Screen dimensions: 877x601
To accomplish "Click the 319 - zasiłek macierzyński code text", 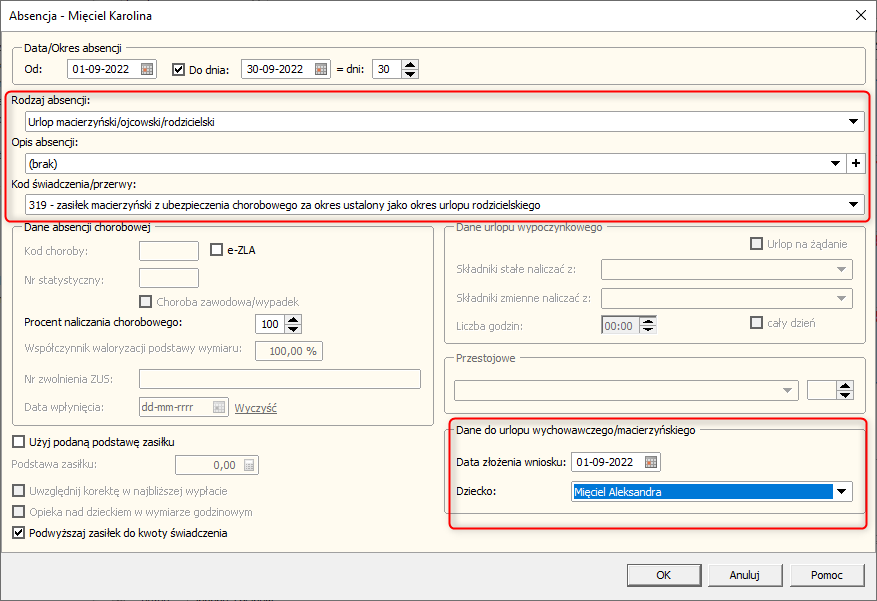I will coord(285,205).
